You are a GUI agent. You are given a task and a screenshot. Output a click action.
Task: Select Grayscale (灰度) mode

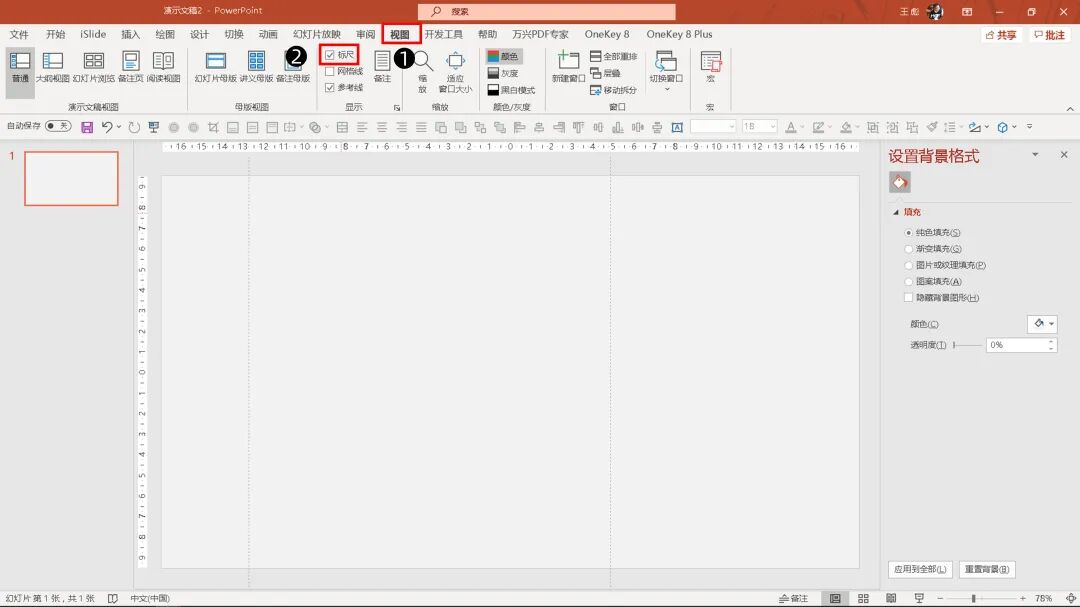[503, 73]
